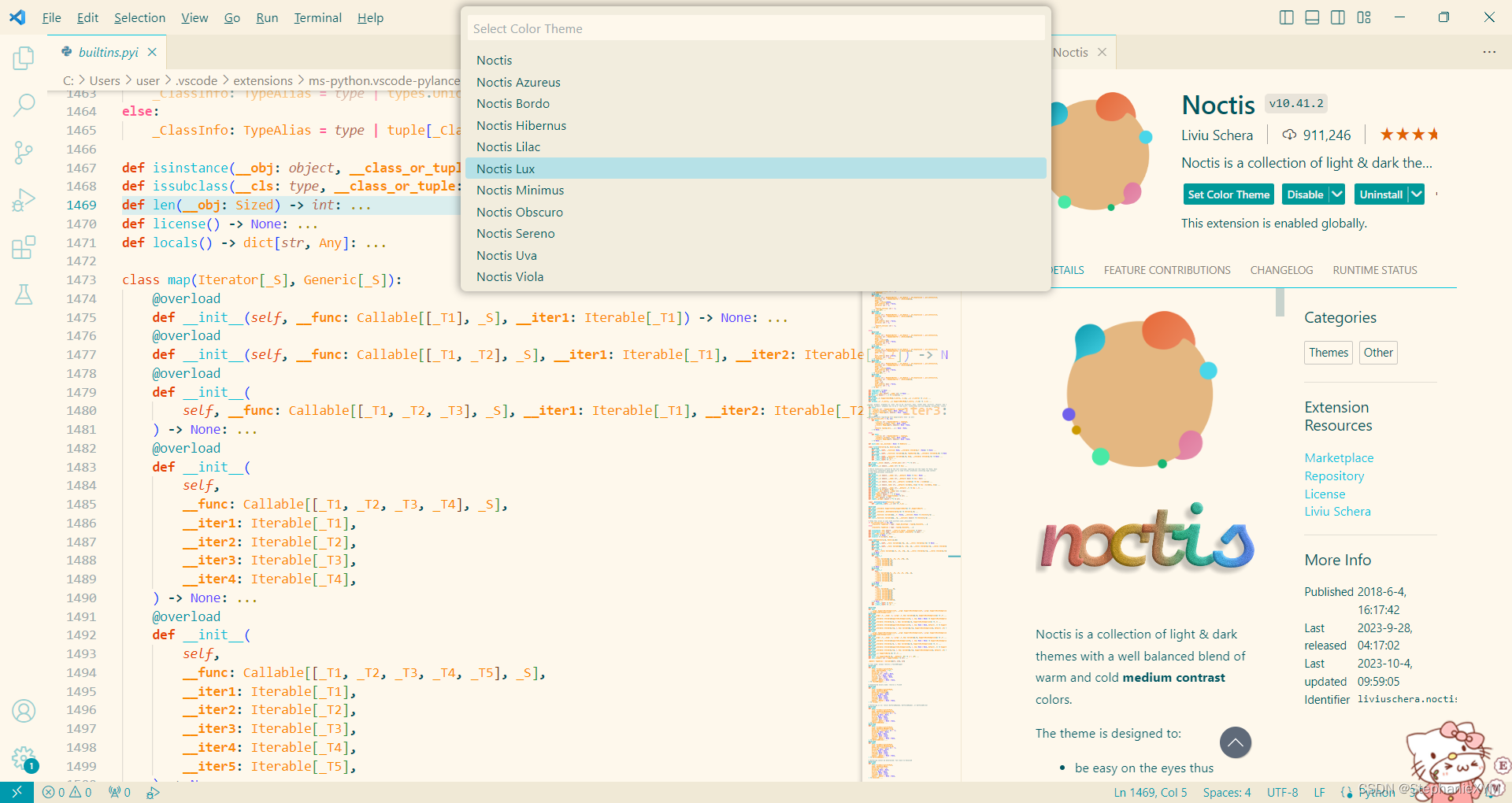
Task: Change encoding via UTF-8 status entry
Action: pyautogui.click(x=1282, y=793)
